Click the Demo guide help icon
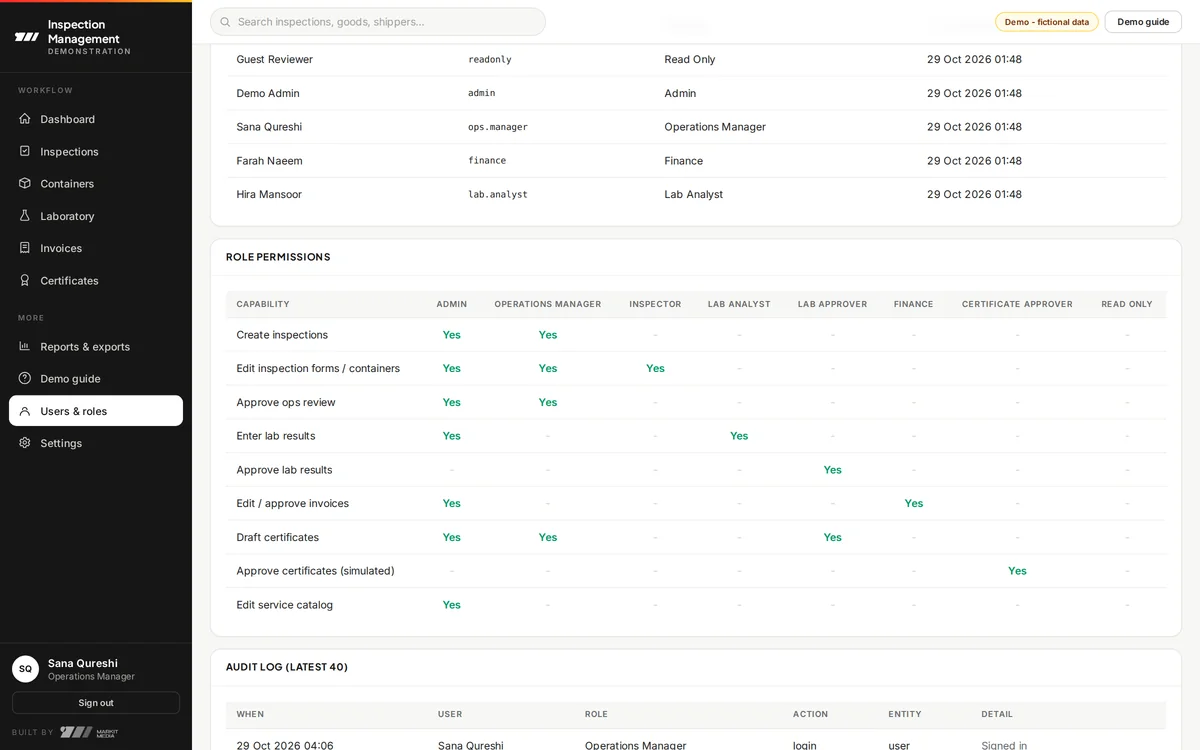Screen dimensions: 1200x750 25,378
